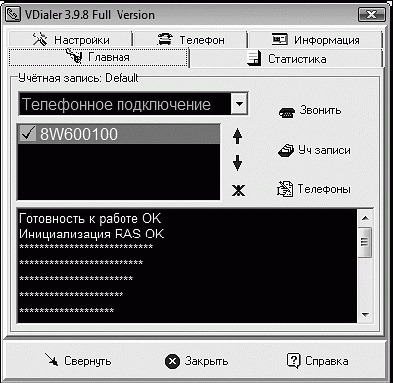Expand the Телефонное подключение dropdown arrow
Image resolution: width=393 pixels, height=383 pixels.
[239, 104]
